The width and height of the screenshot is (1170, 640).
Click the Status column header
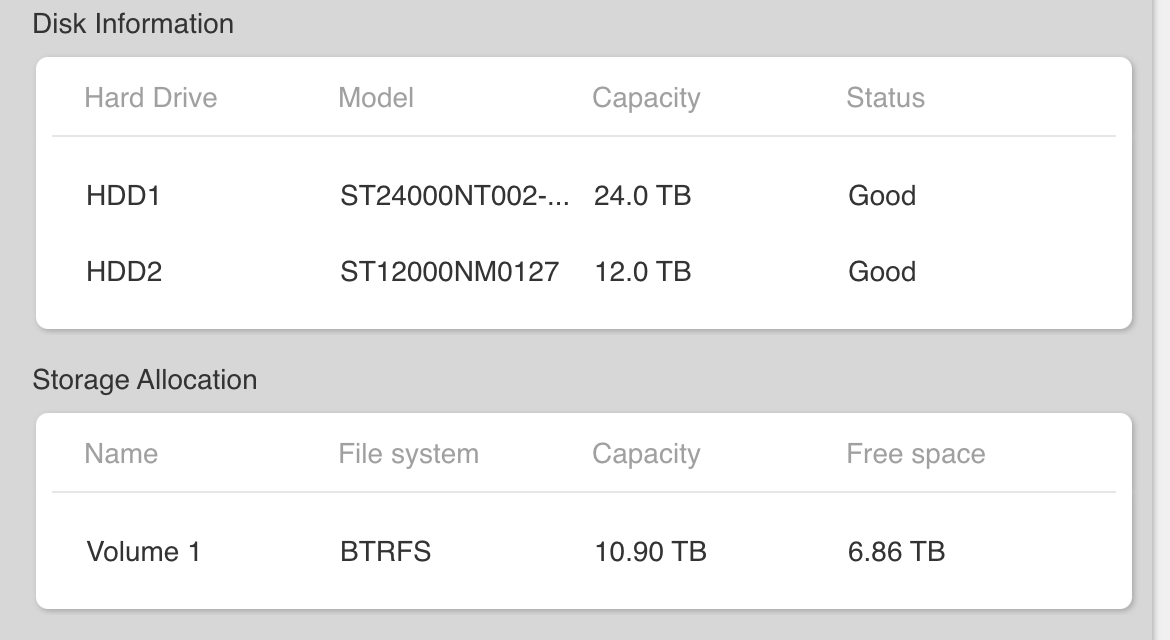point(886,98)
